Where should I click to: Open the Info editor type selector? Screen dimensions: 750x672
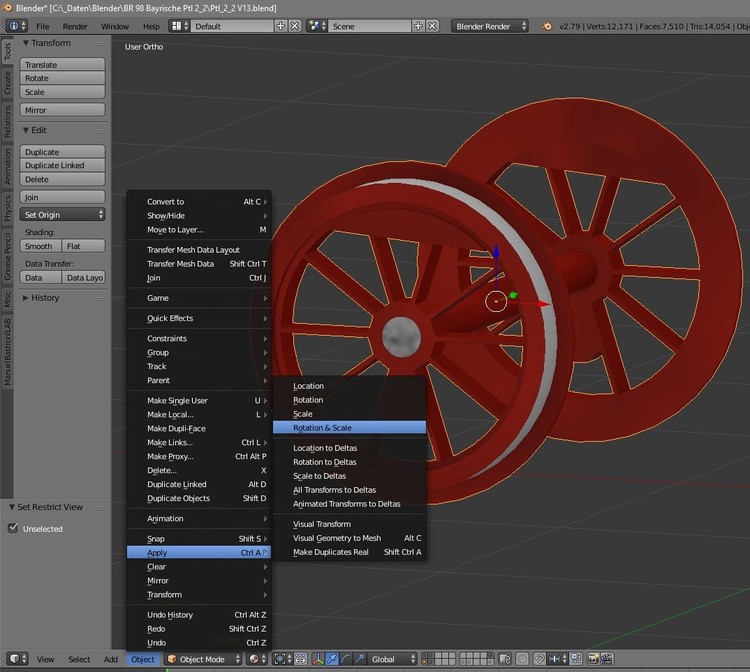(x=17, y=26)
